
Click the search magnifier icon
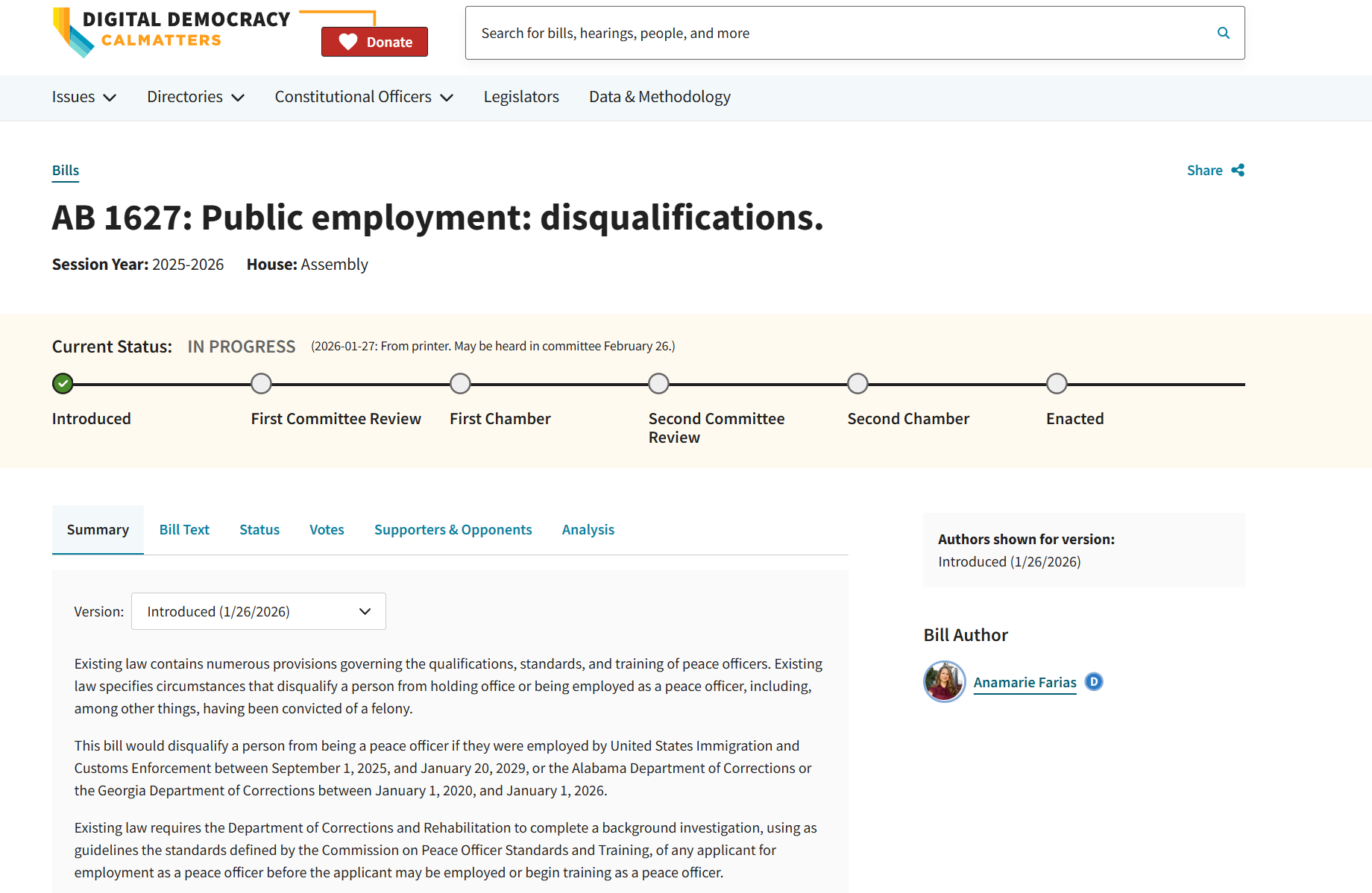(x=1223, y=33)
